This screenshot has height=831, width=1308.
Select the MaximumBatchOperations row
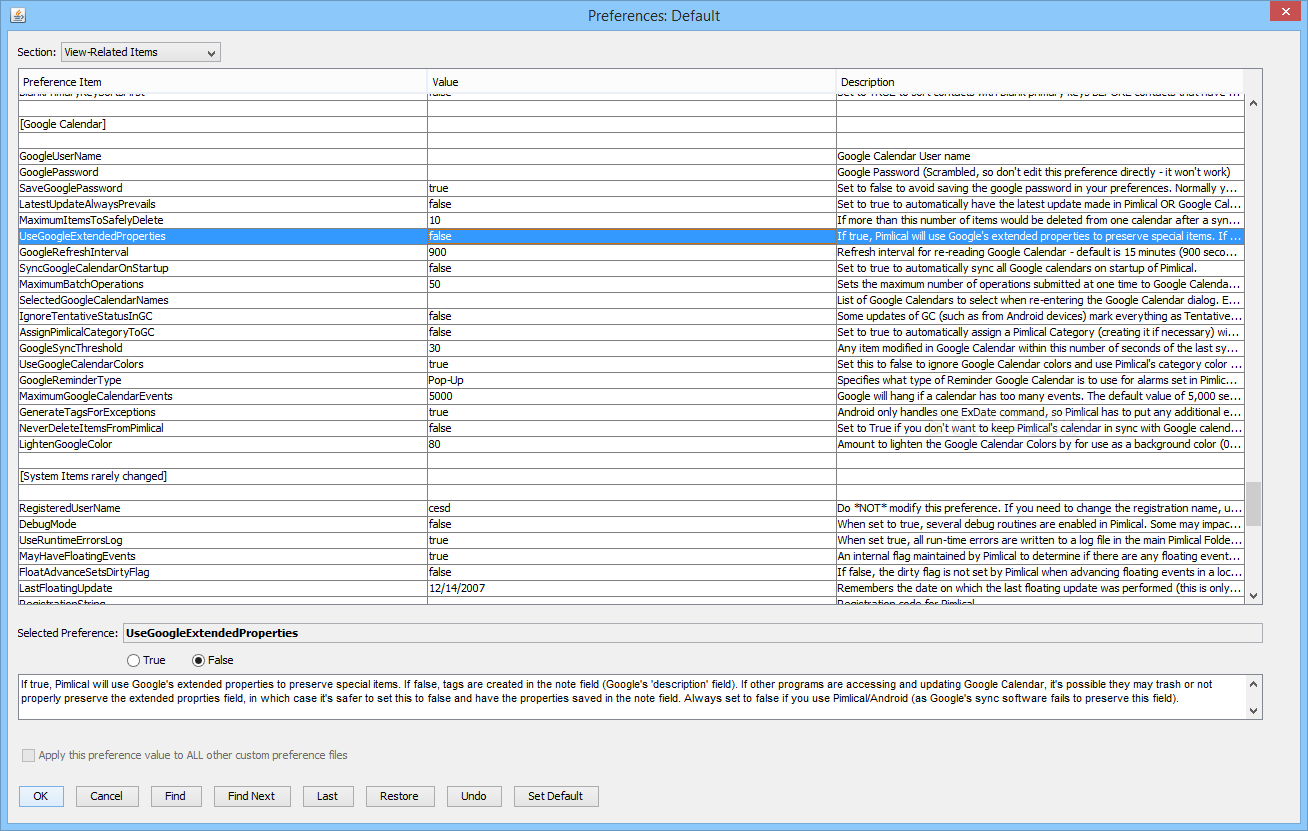pyautogui.click(x=631, y=284)
